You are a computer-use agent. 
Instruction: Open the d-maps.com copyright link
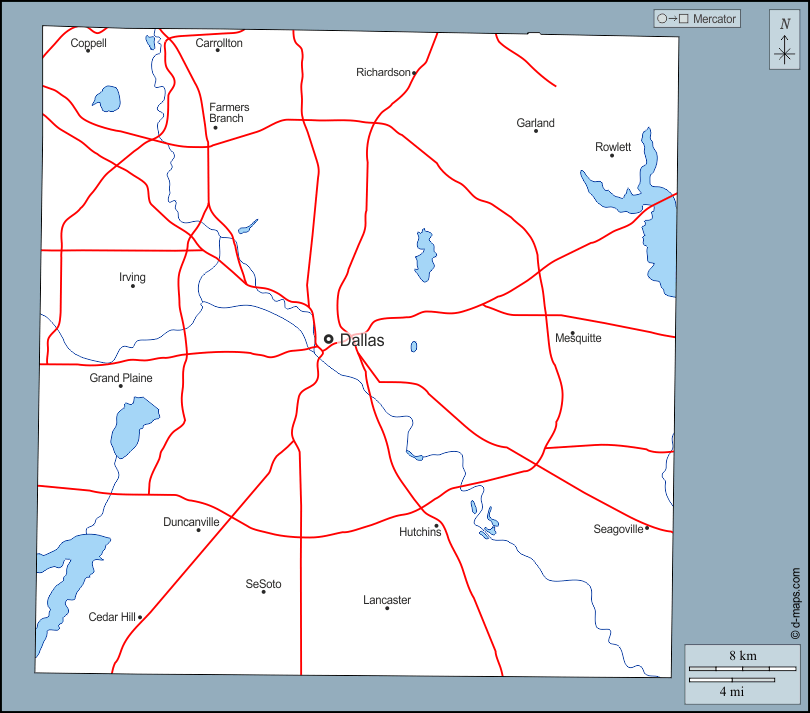(x=795, y=603)
